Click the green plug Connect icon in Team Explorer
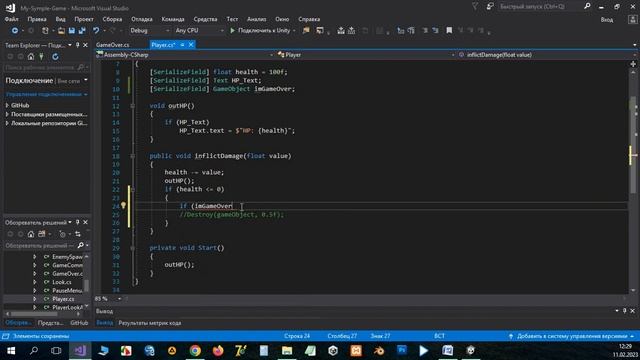Image resolution: width=640 pixels, height=360 pixels. tap(41, 57)
